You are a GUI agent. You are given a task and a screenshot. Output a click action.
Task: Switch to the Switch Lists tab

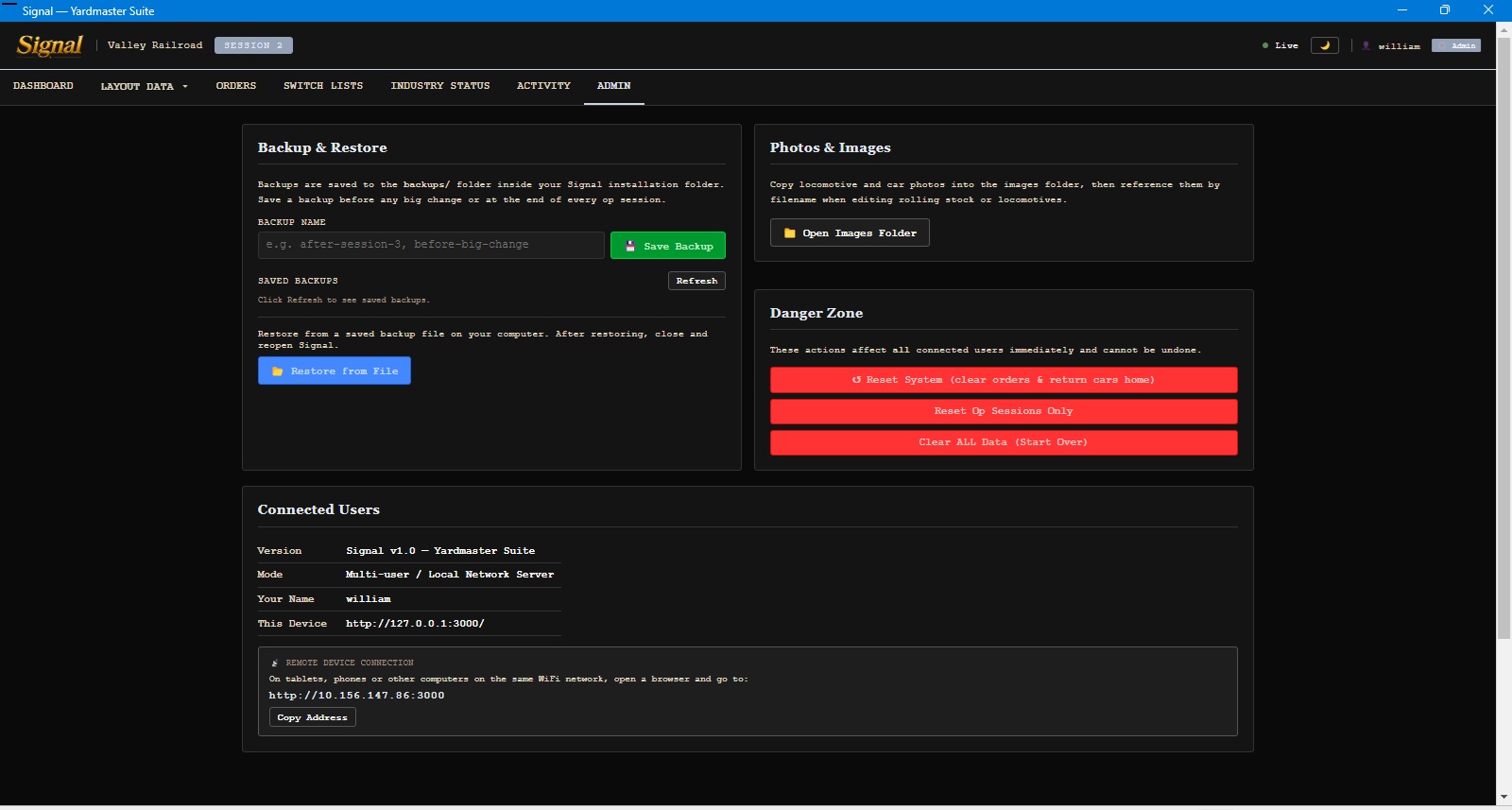[323, 86]
